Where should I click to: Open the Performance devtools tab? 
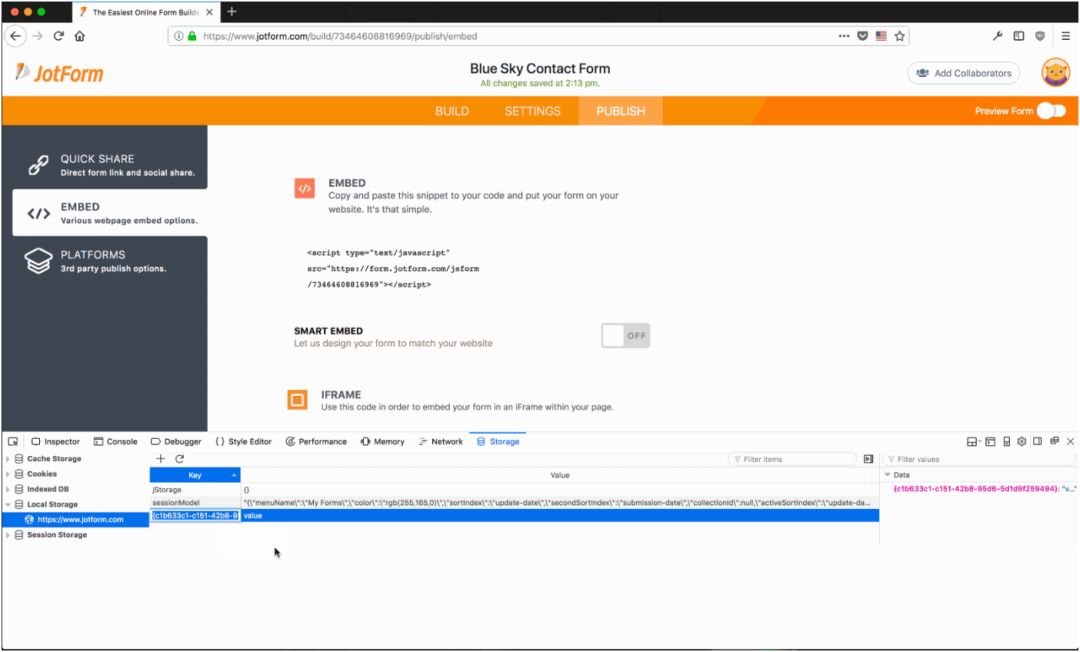(316, 441)
